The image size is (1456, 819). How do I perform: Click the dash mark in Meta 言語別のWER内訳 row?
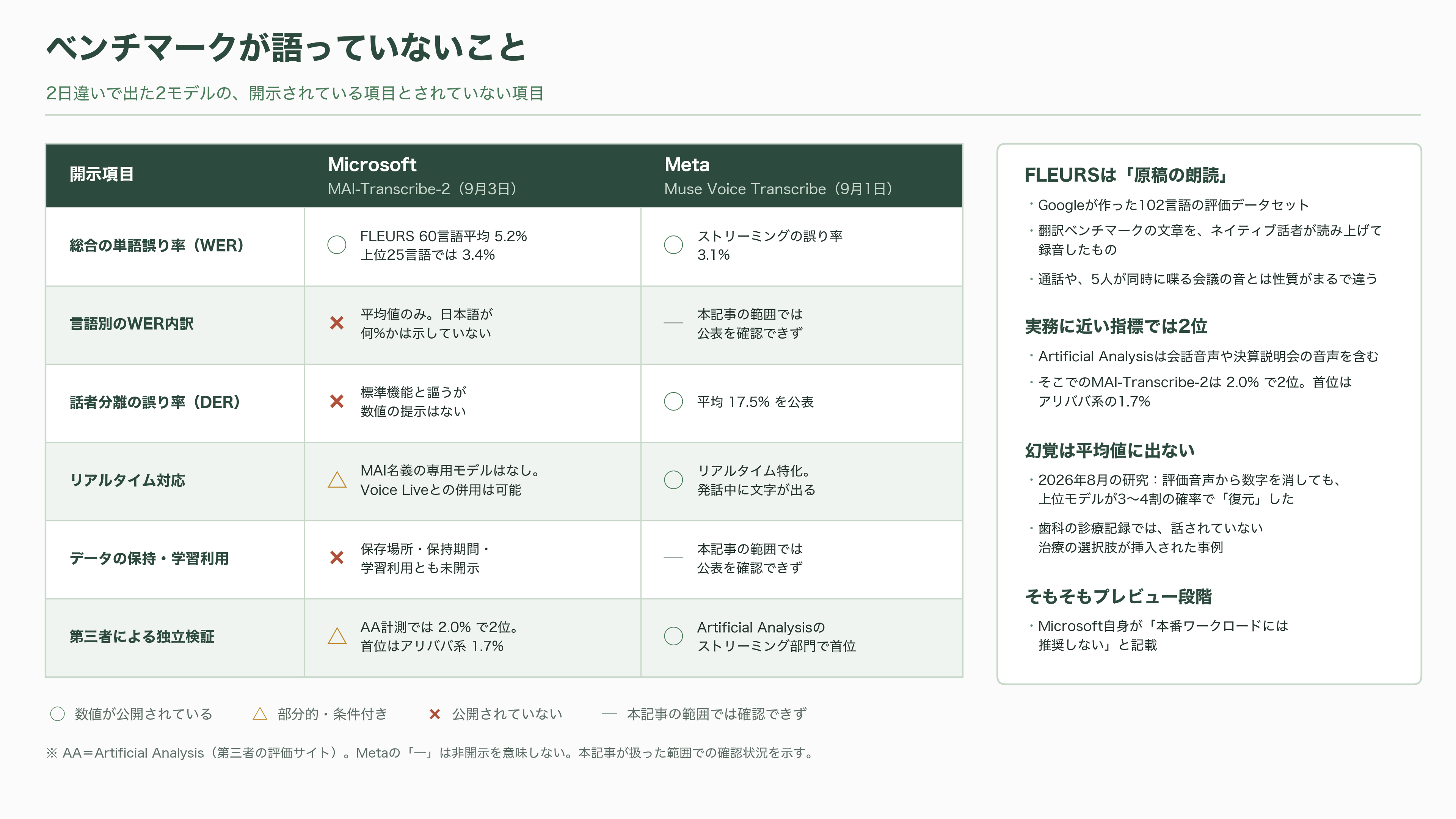(x=673, y=323)
